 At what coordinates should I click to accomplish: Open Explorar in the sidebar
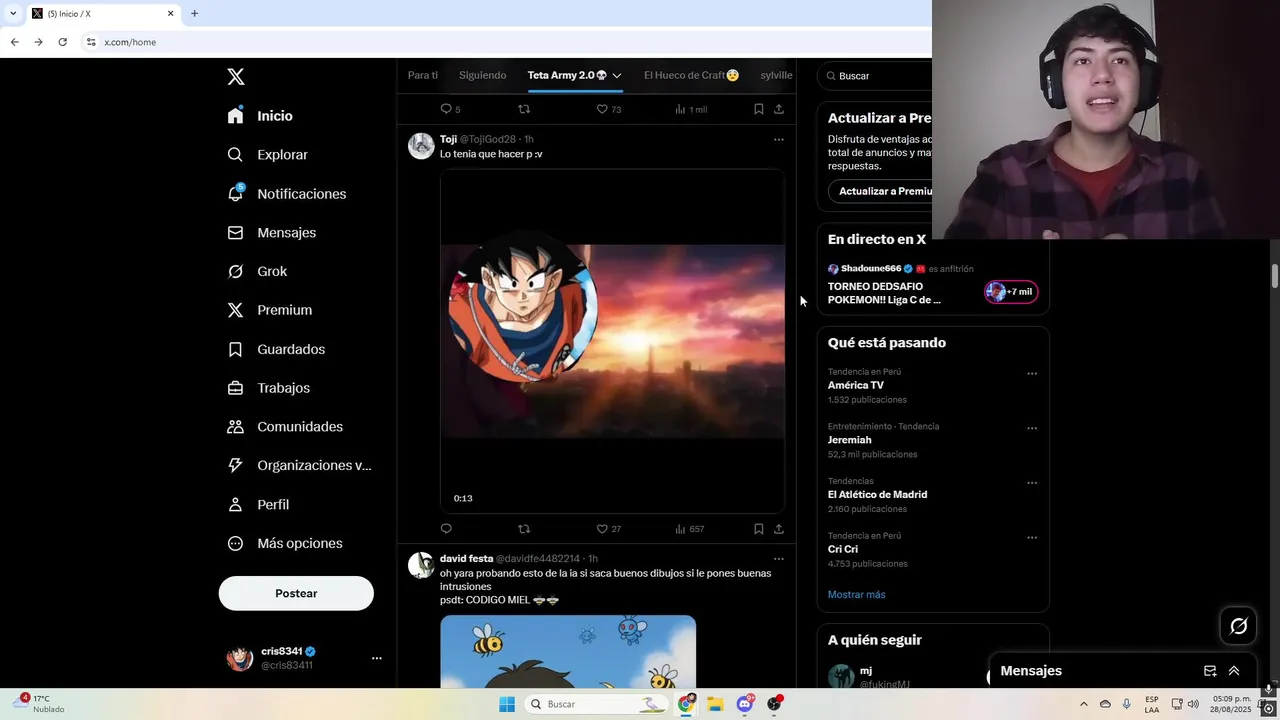tap(267, 155)
